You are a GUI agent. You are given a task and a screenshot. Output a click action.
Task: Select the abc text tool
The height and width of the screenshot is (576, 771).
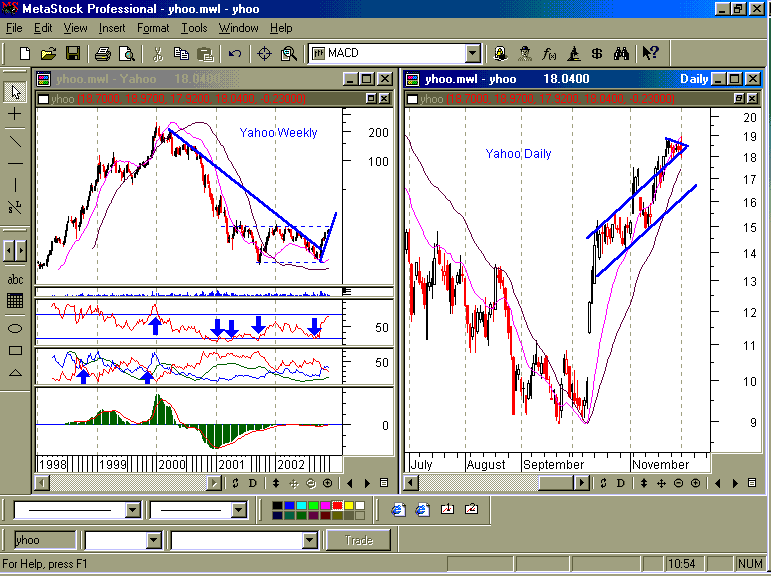15,279
